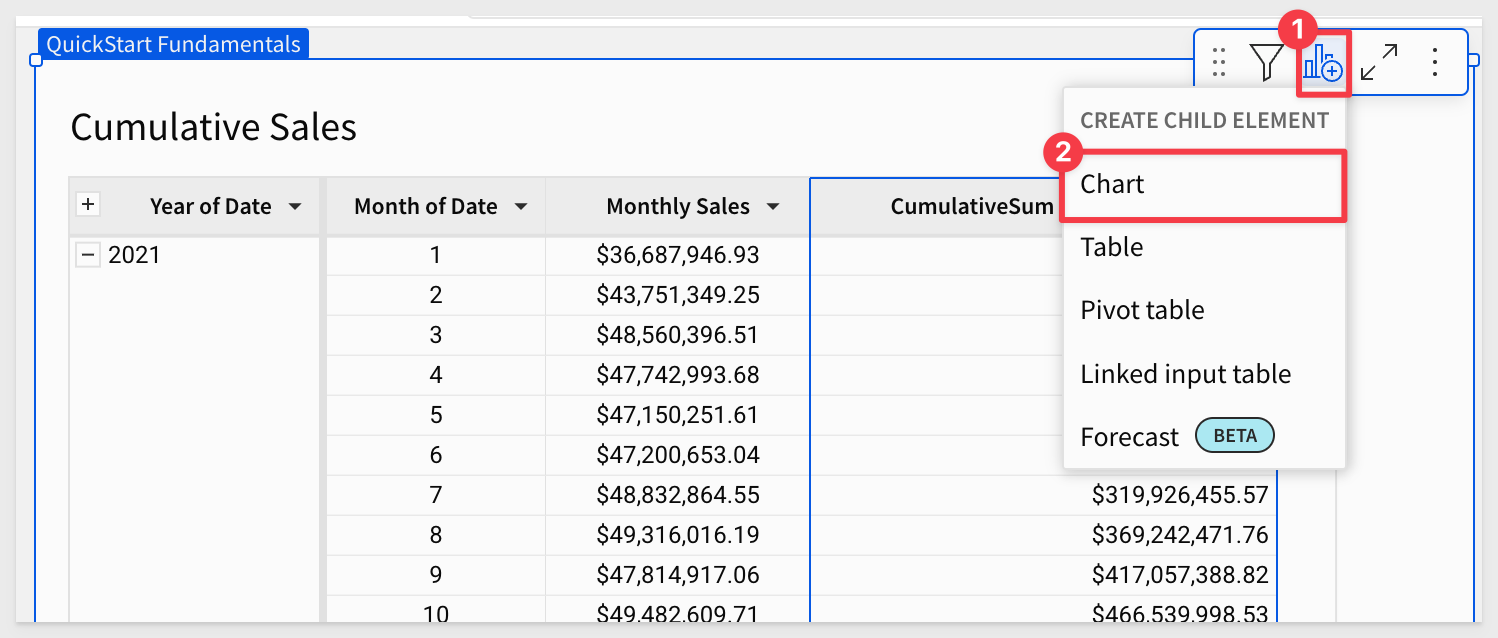Choose Pivot table option

click(x=1204, y=310)
